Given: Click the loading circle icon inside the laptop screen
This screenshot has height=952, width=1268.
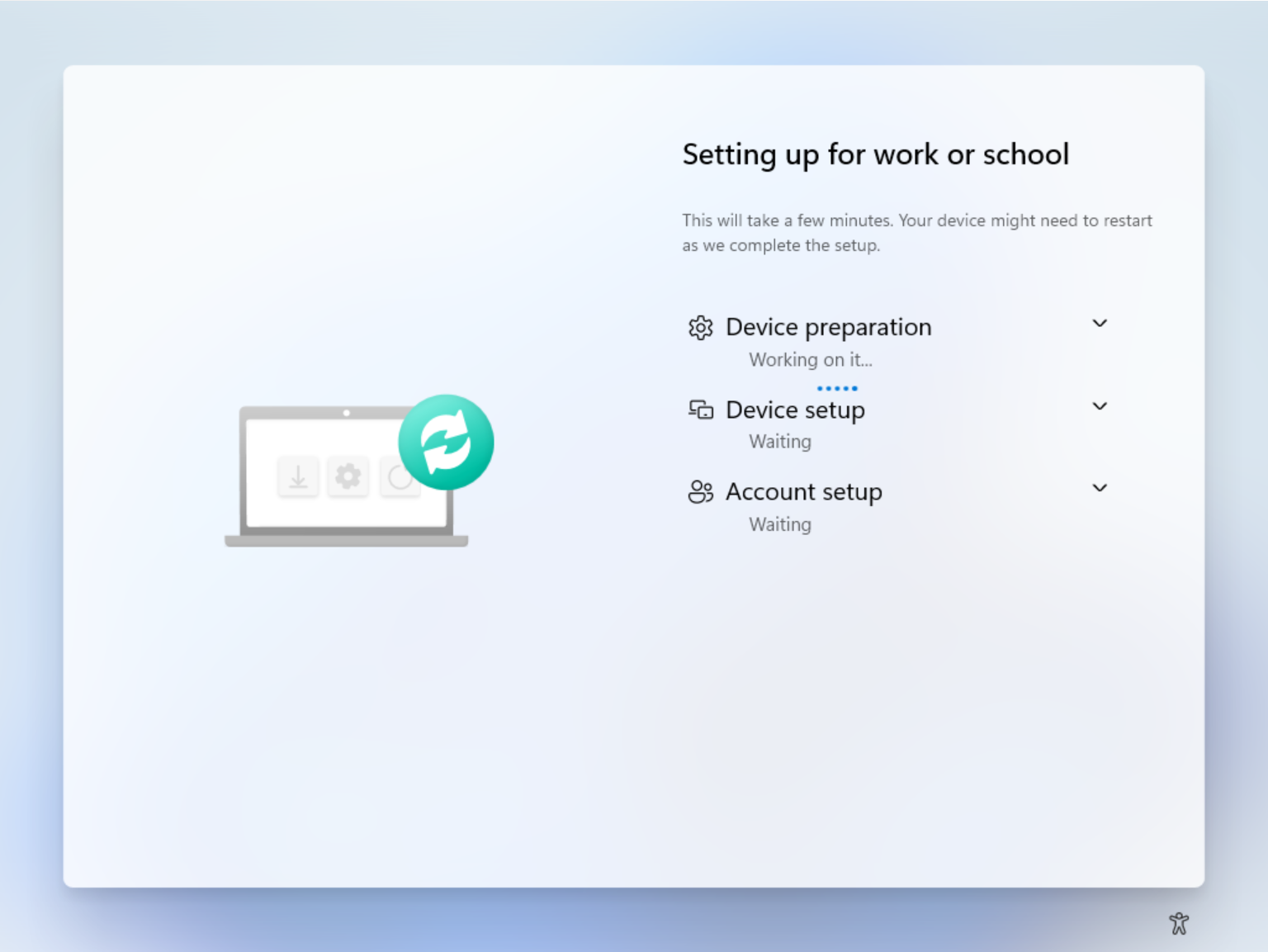Looking at the screenshot, I should point(399,476).
